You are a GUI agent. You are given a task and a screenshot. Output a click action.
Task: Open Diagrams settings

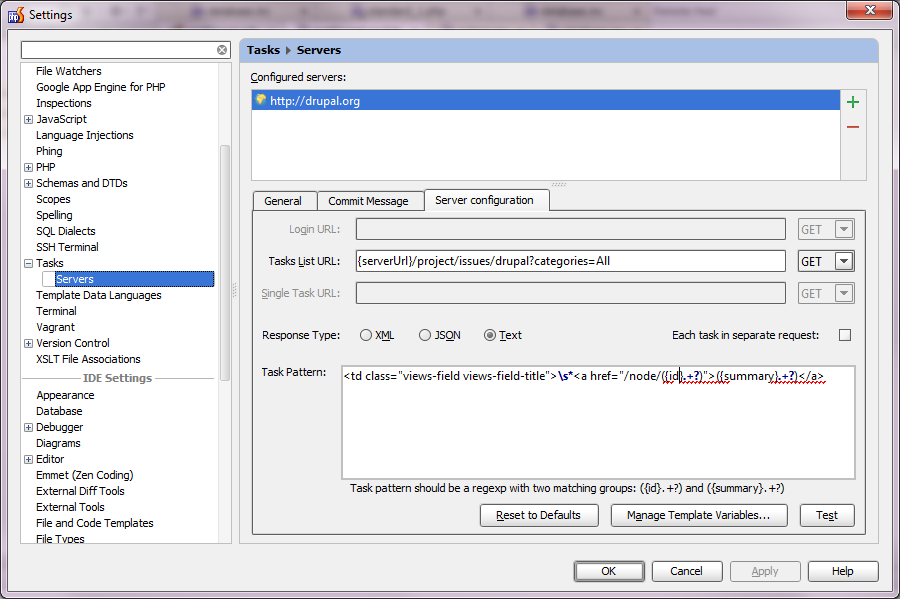(x=58, y=444)
